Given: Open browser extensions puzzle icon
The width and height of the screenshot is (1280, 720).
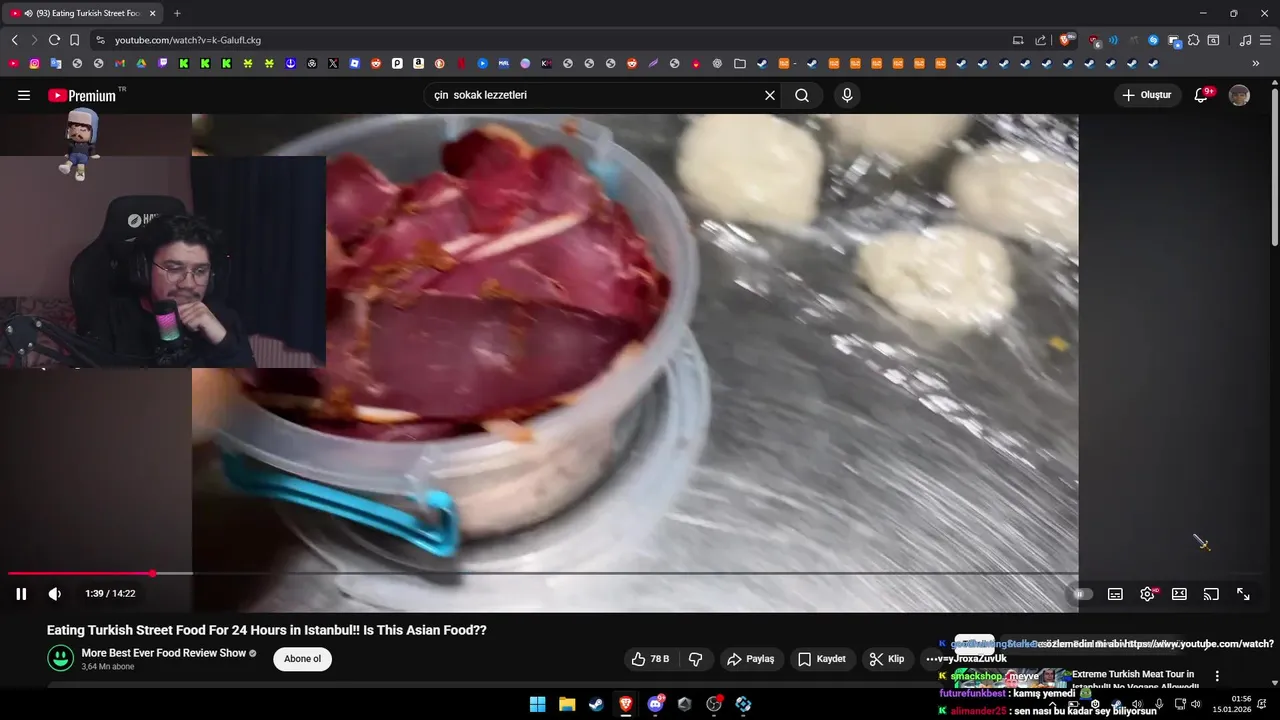Looking at the screenshot, I should [x=1193, y=40].
